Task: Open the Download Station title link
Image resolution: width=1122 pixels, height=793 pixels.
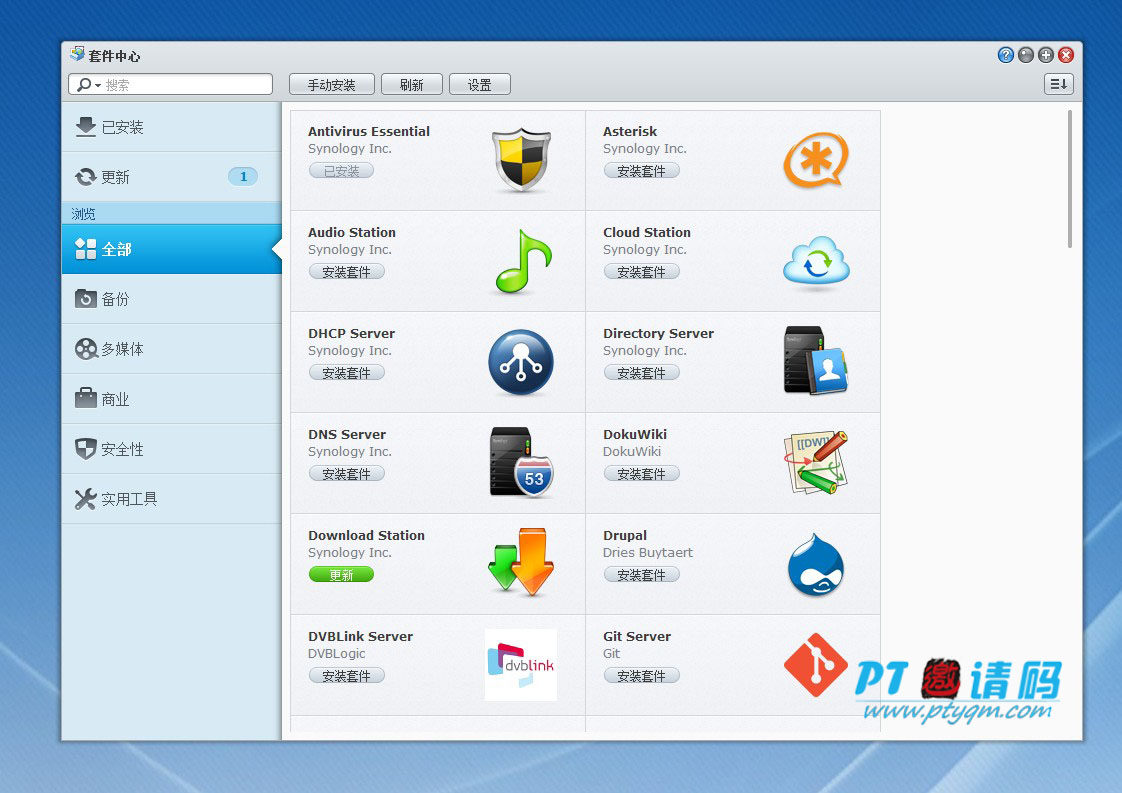Action: 366,535
